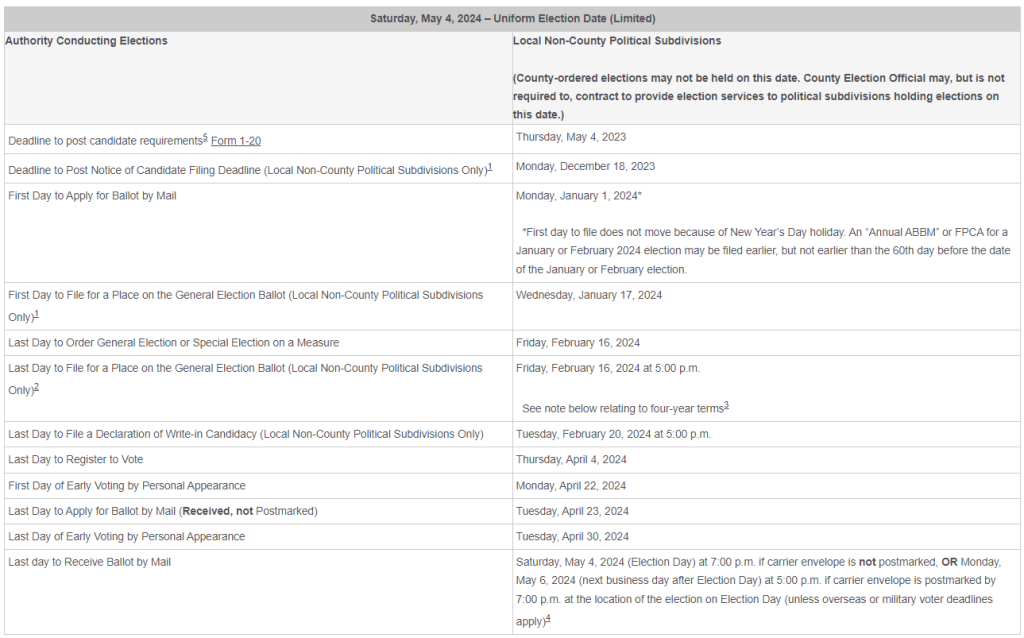Click the Thursday, May 4, 2023 date cell
1024x638 pixels.
(x=571, y=137)
